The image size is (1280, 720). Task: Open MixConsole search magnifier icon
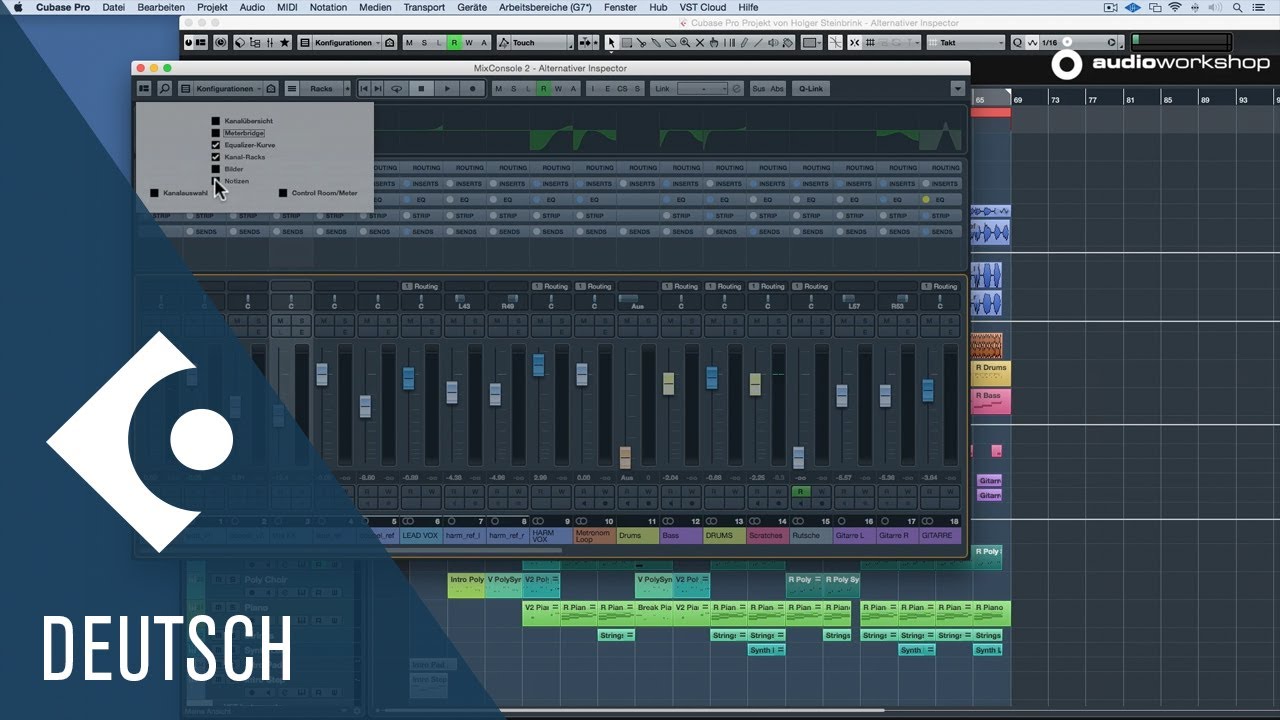click(164, 89)
